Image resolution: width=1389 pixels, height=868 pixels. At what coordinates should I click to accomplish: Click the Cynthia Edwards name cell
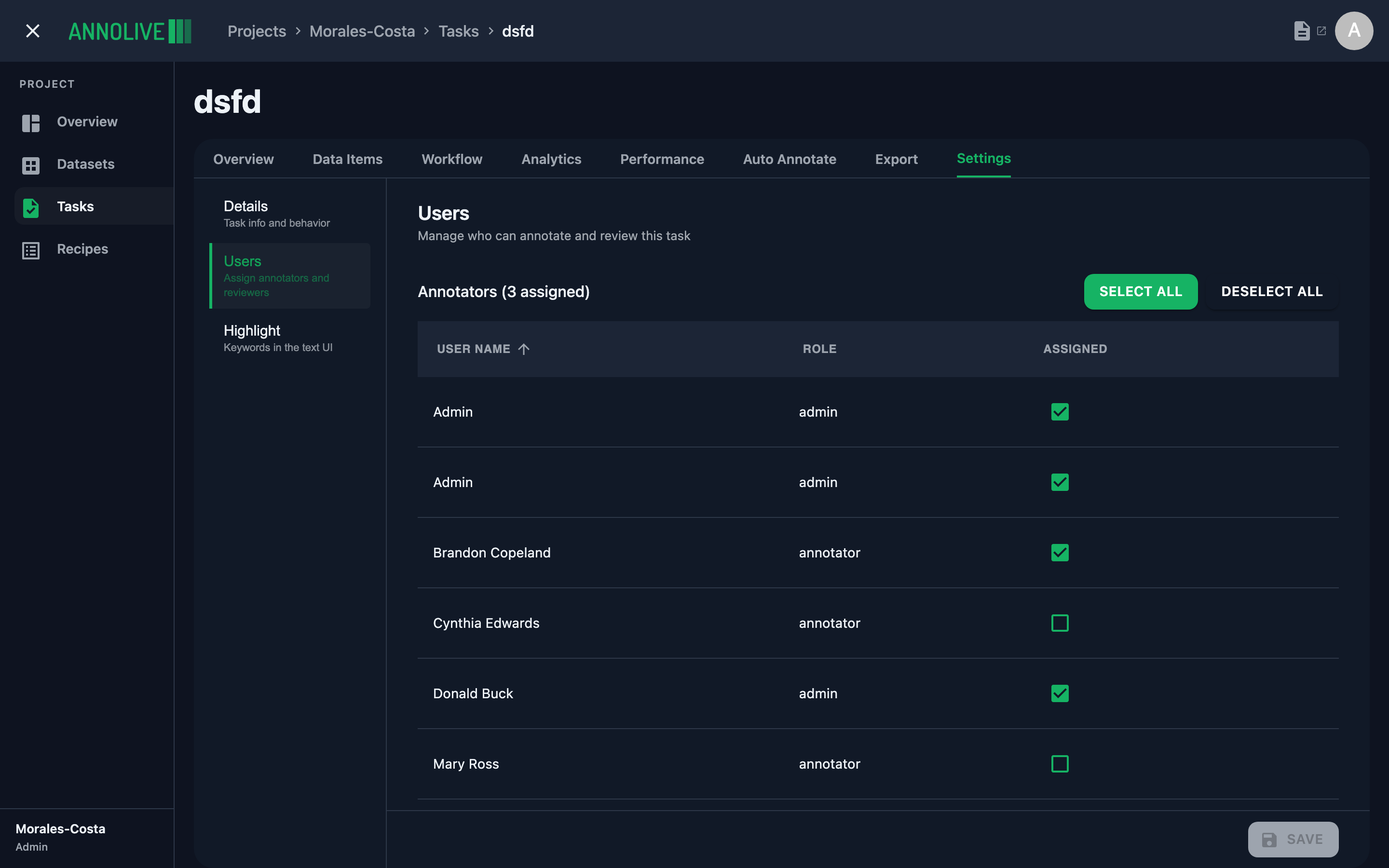(486, 623)
